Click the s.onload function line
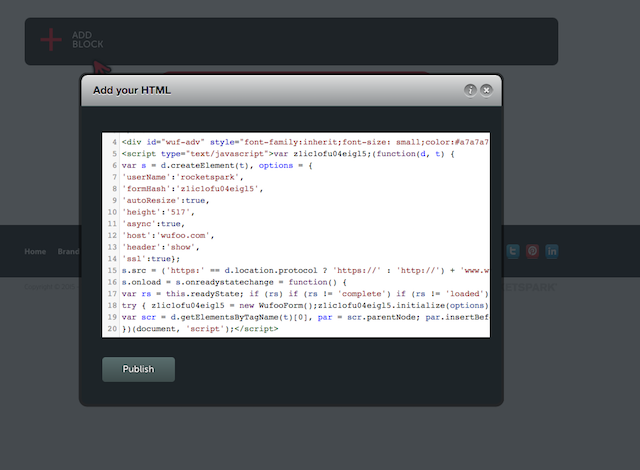Viewport: 640px width, 470px height. 234,282
